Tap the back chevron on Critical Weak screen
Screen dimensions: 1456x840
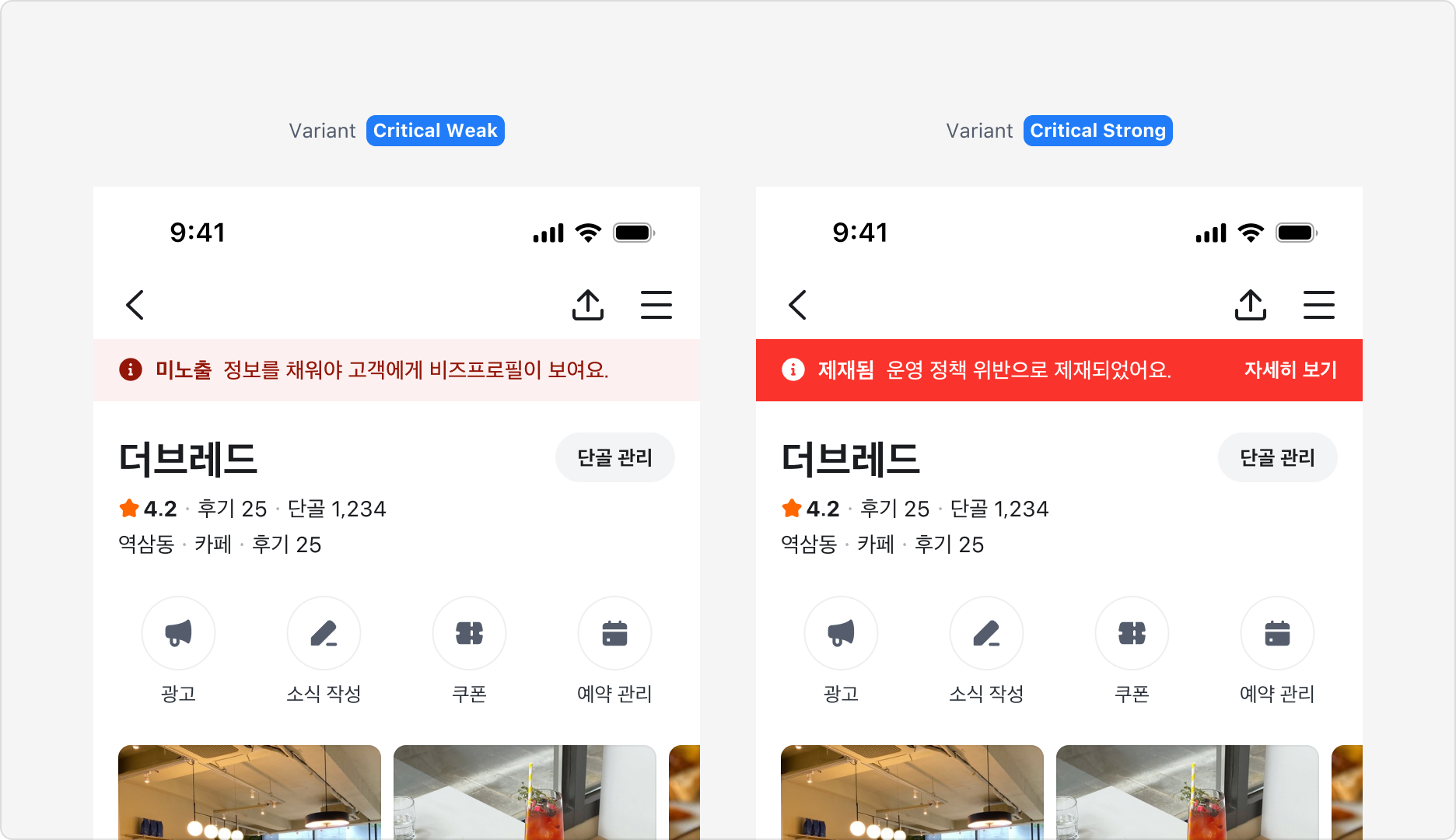tap(134, 305)
